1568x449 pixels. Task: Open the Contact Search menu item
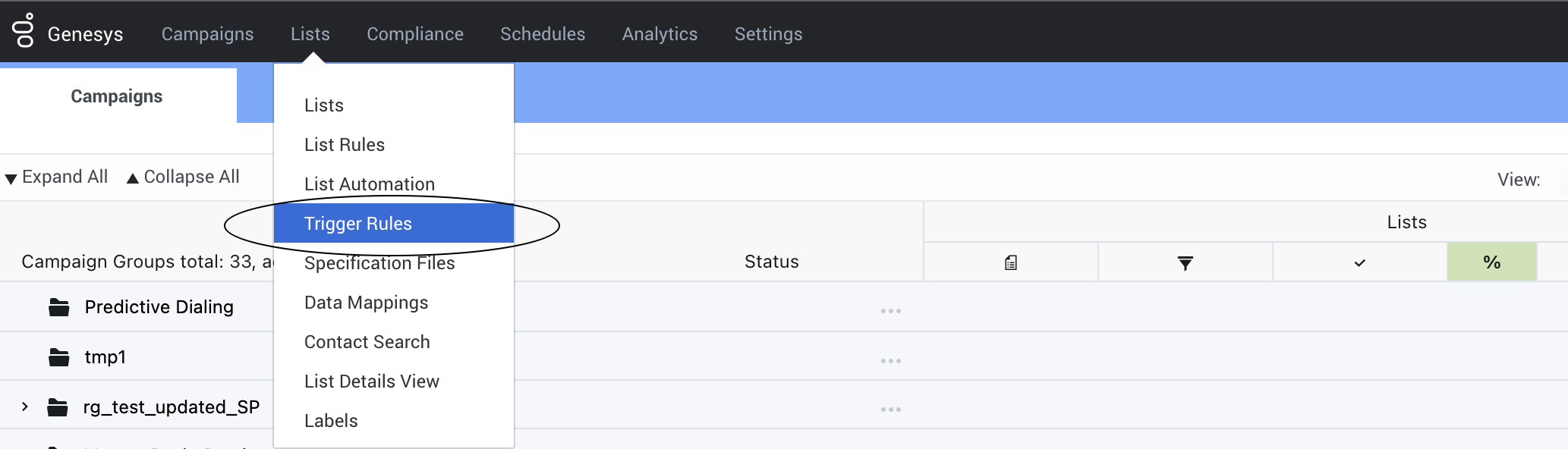(x=367, y=342)
